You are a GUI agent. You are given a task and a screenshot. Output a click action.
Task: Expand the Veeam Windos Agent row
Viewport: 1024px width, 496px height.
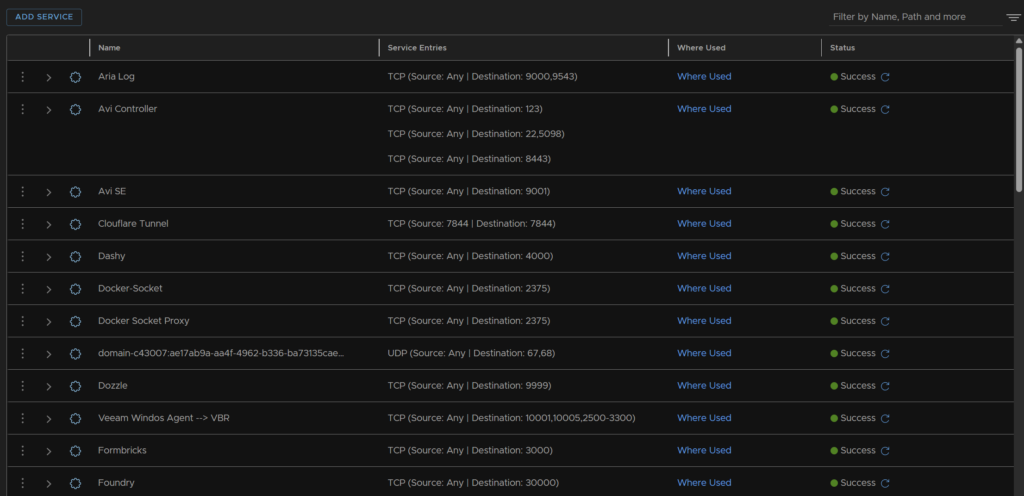coord(48,418)
